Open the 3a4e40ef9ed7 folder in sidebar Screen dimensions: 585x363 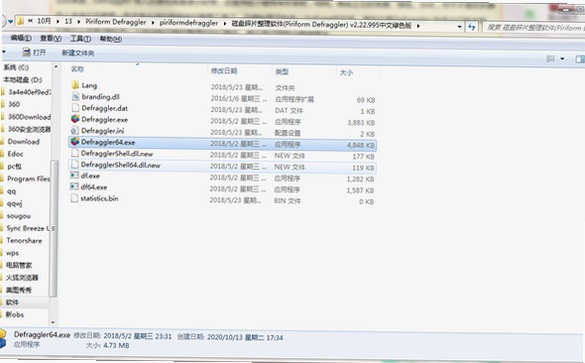click(x=29, y=92)
